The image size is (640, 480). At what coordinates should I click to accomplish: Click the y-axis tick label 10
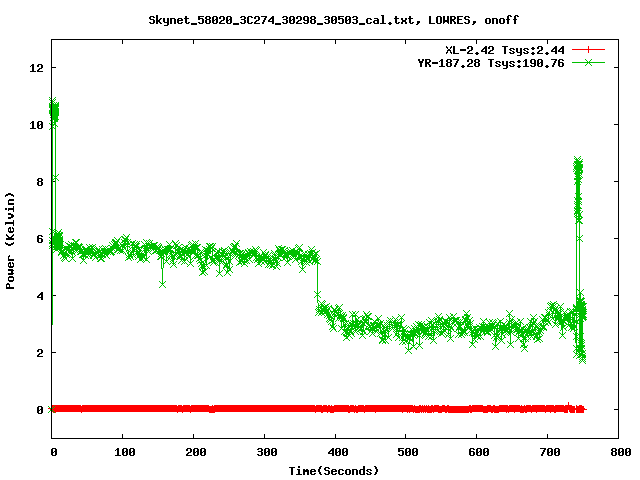pos(36,125)
